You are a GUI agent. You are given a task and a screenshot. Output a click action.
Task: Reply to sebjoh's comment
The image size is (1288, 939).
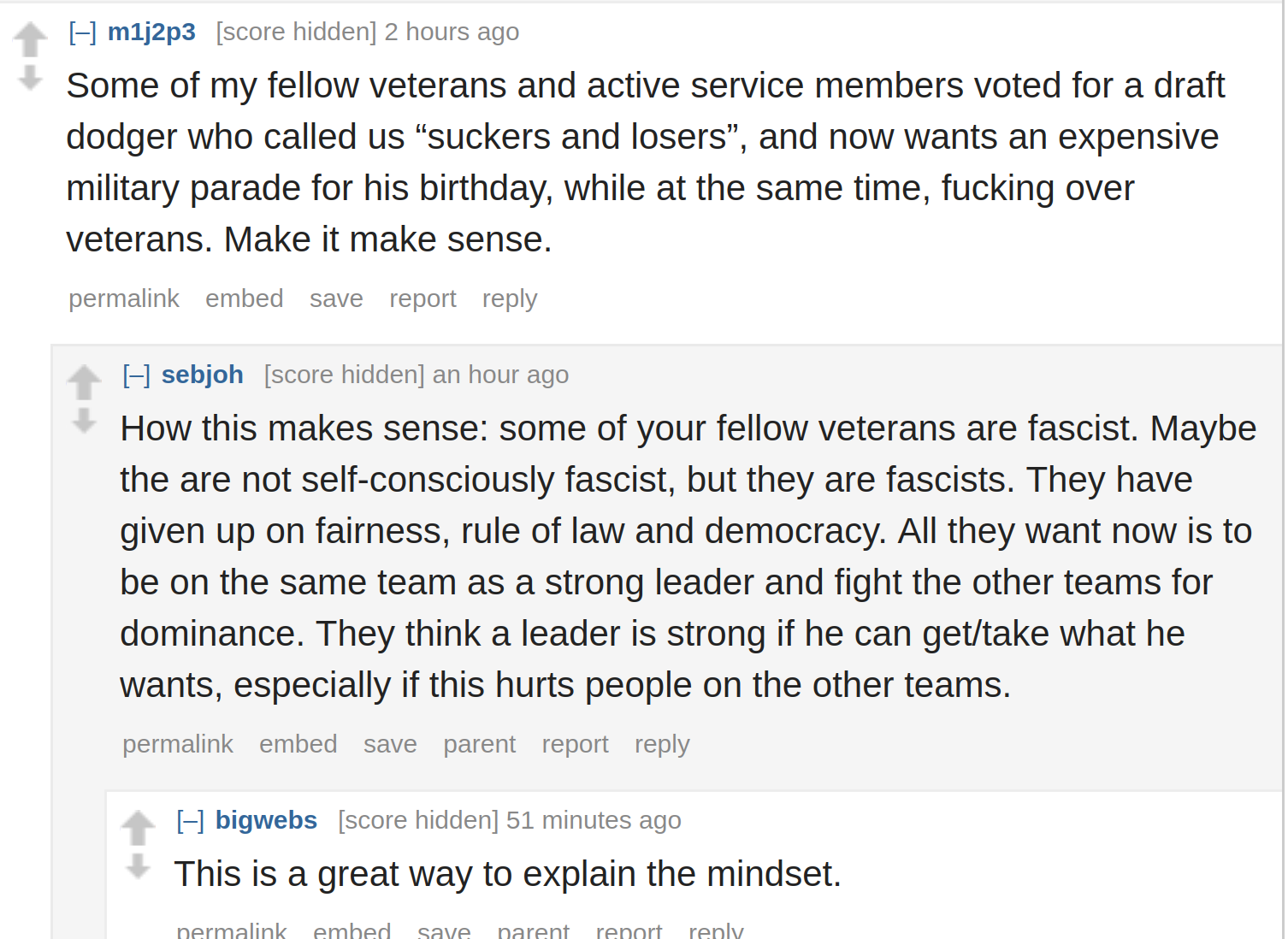(x=662, y=744)
